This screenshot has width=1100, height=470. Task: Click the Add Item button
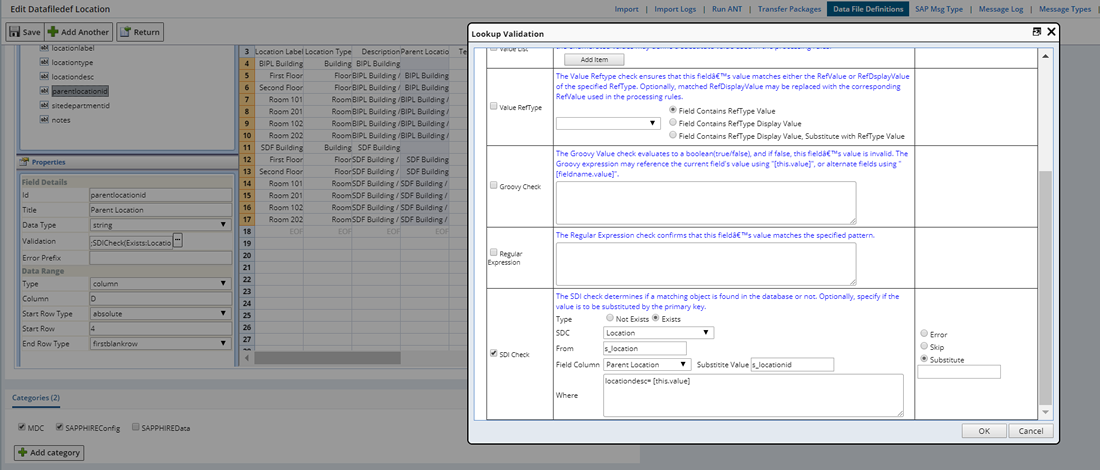[593, 60]
